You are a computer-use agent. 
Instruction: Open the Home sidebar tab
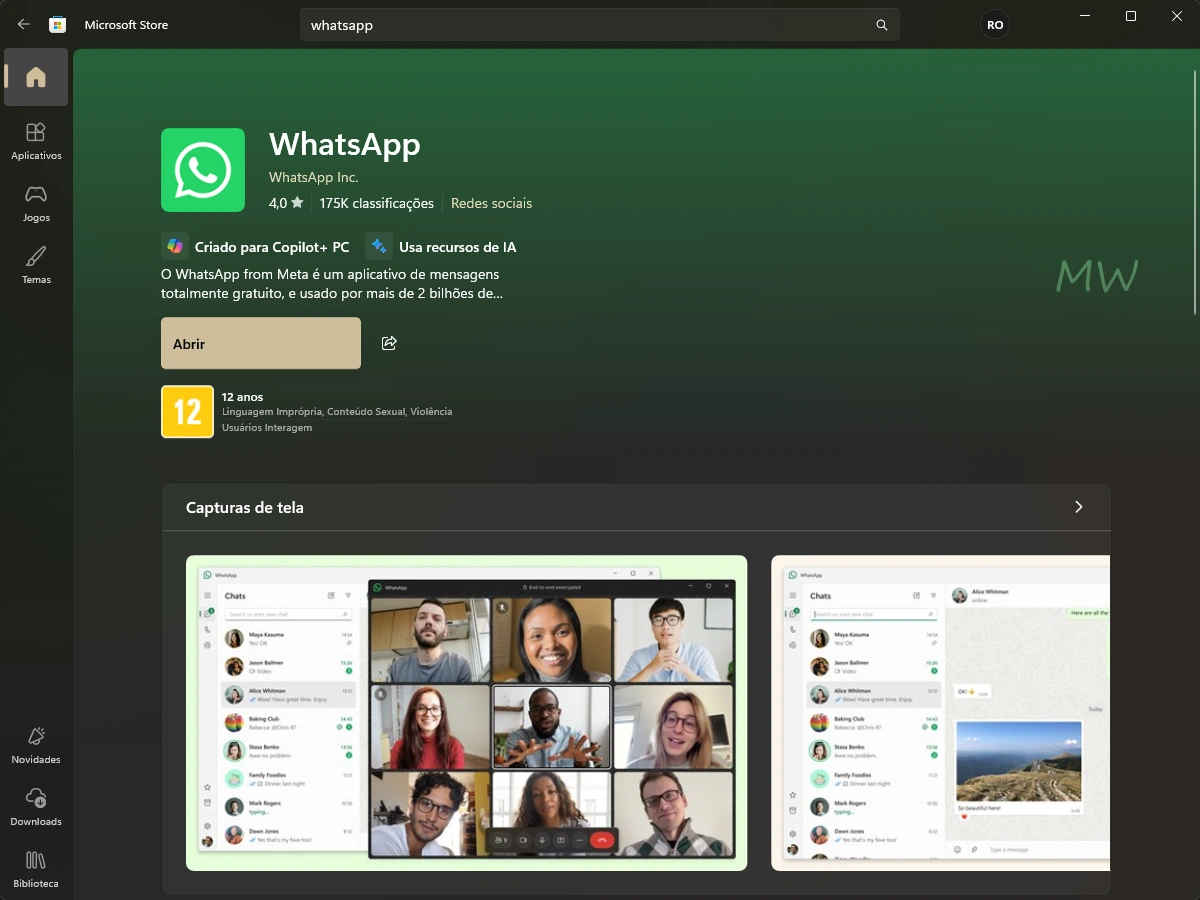pyautogui.click(x=36, y=77)
